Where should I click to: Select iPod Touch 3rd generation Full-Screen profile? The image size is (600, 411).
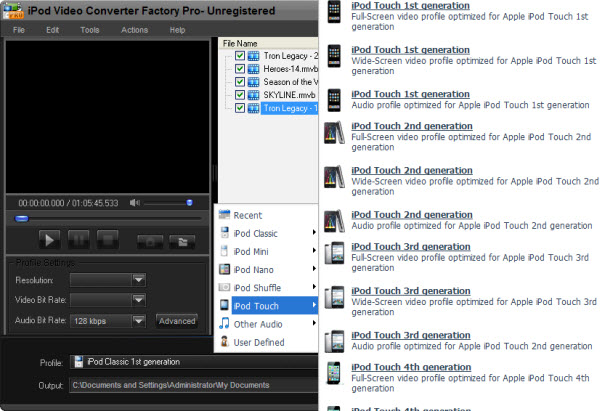tap(411, 247)
